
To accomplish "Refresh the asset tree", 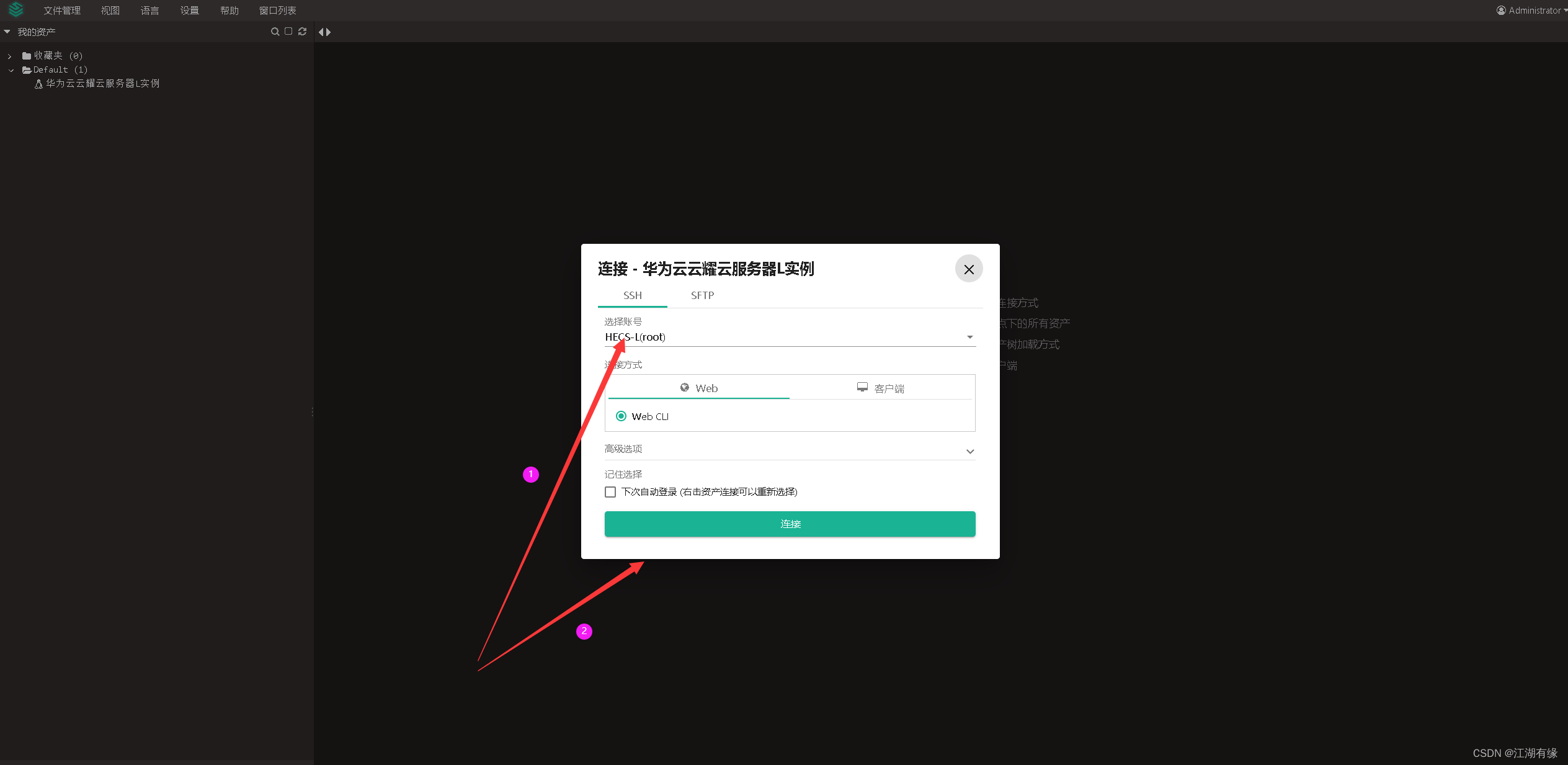I will 303,32.
